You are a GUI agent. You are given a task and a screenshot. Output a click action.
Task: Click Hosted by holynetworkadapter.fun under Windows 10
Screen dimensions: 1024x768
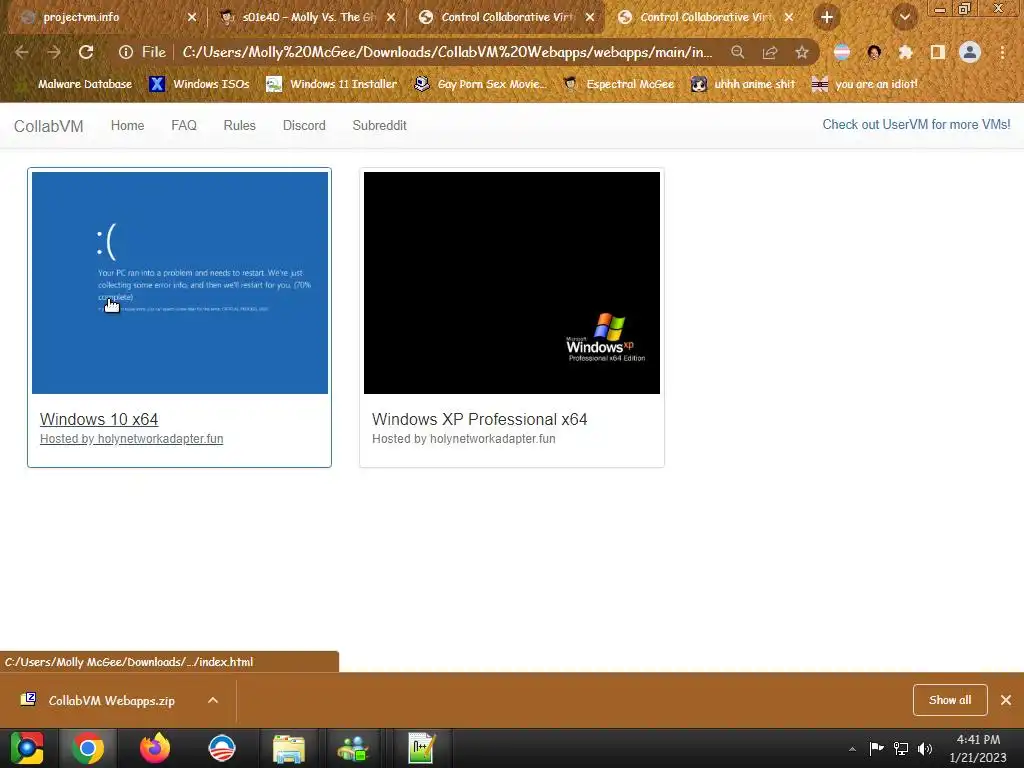pos(131,439)
